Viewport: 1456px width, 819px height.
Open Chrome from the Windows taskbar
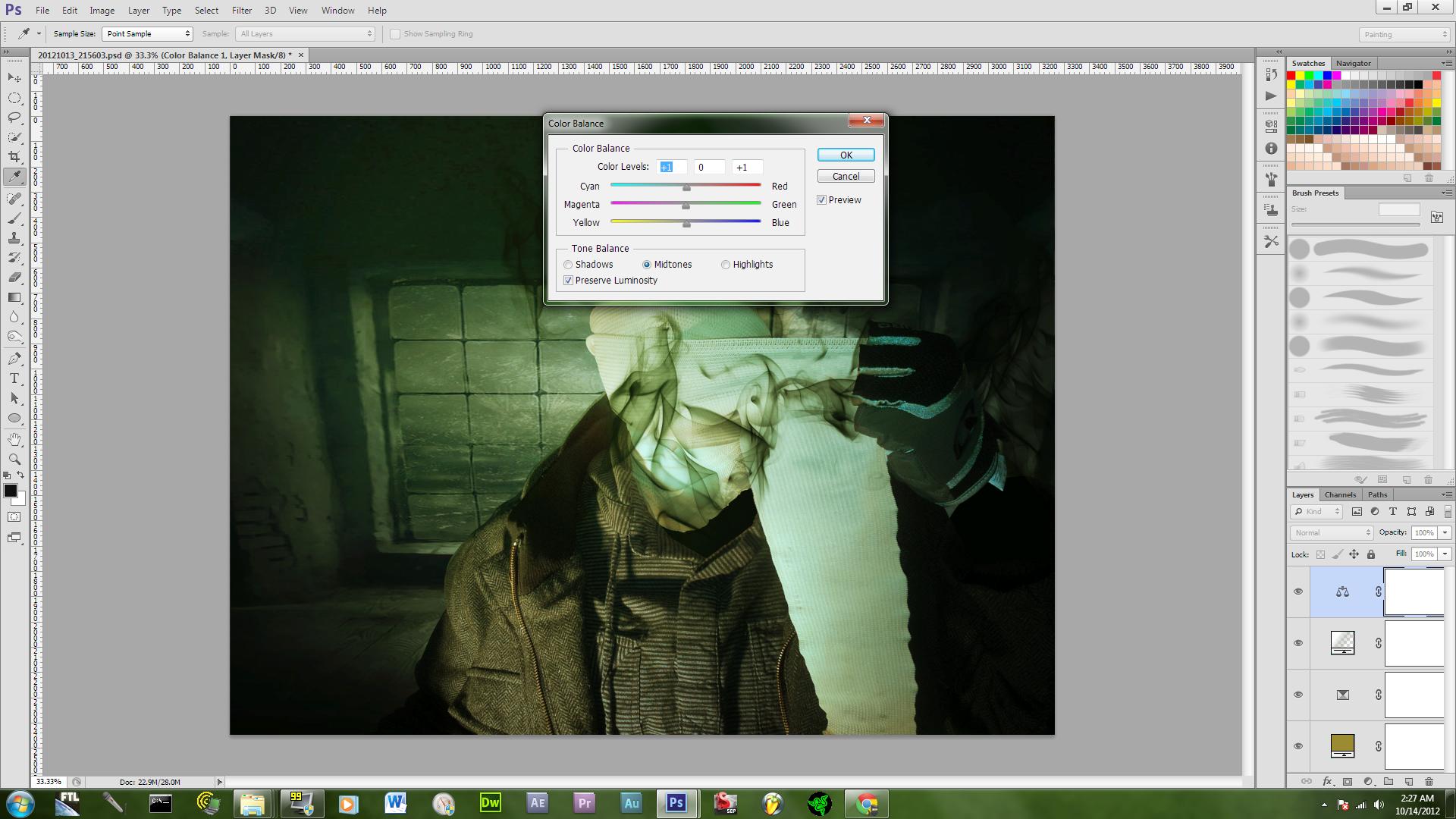(867, 803)
